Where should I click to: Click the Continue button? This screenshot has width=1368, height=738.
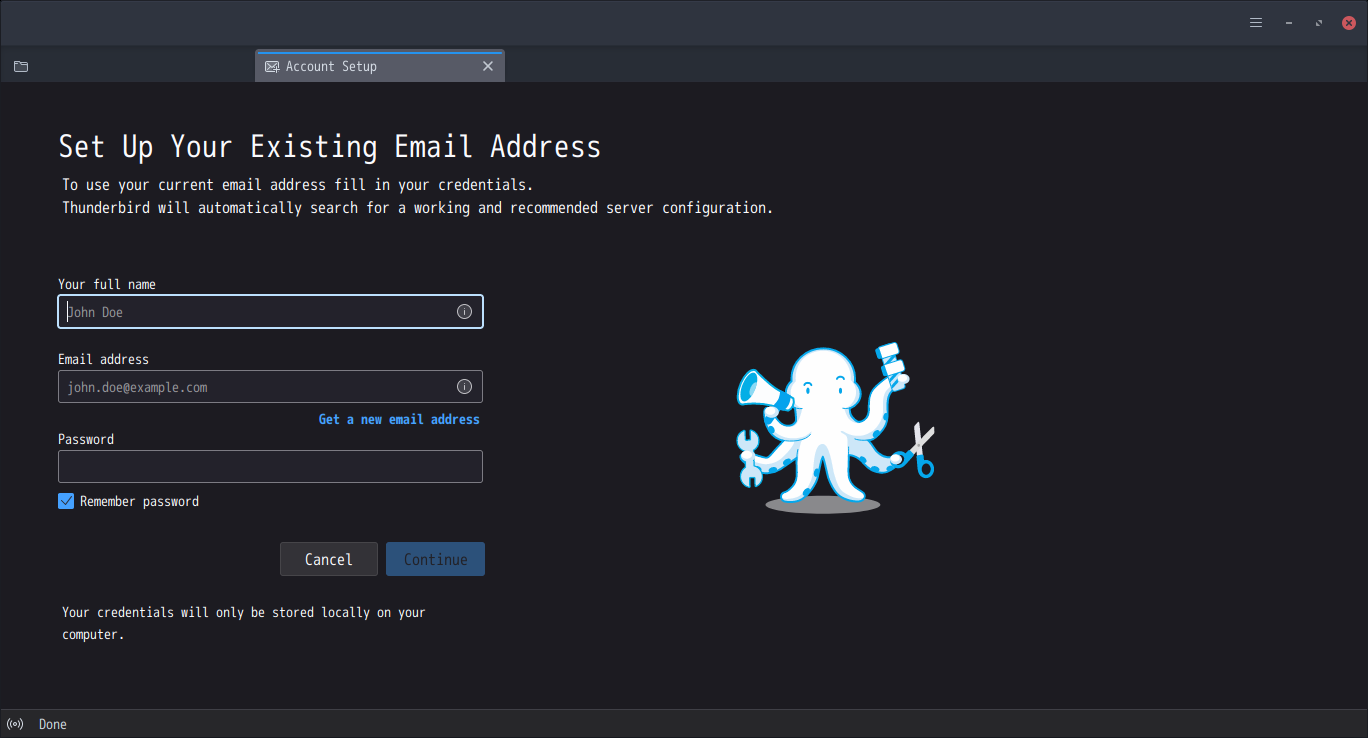[x=435, y=559]
